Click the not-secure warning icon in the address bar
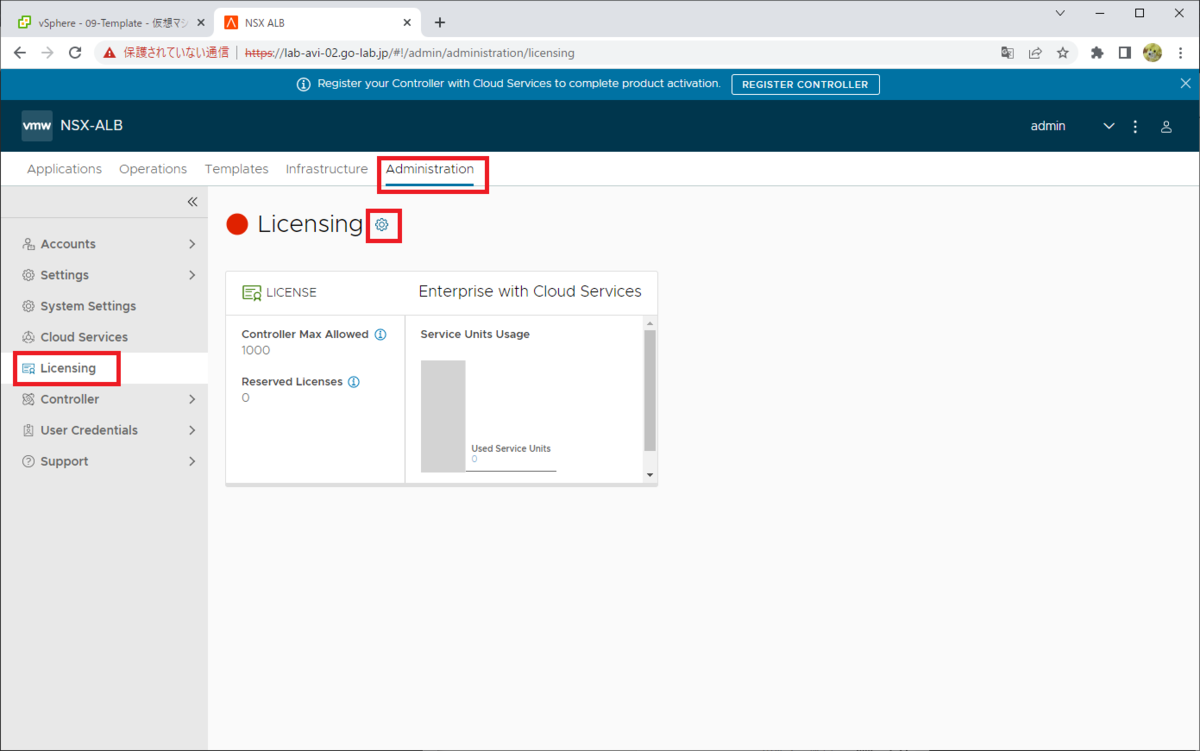1200x751 pixels. tap(110, 53)
